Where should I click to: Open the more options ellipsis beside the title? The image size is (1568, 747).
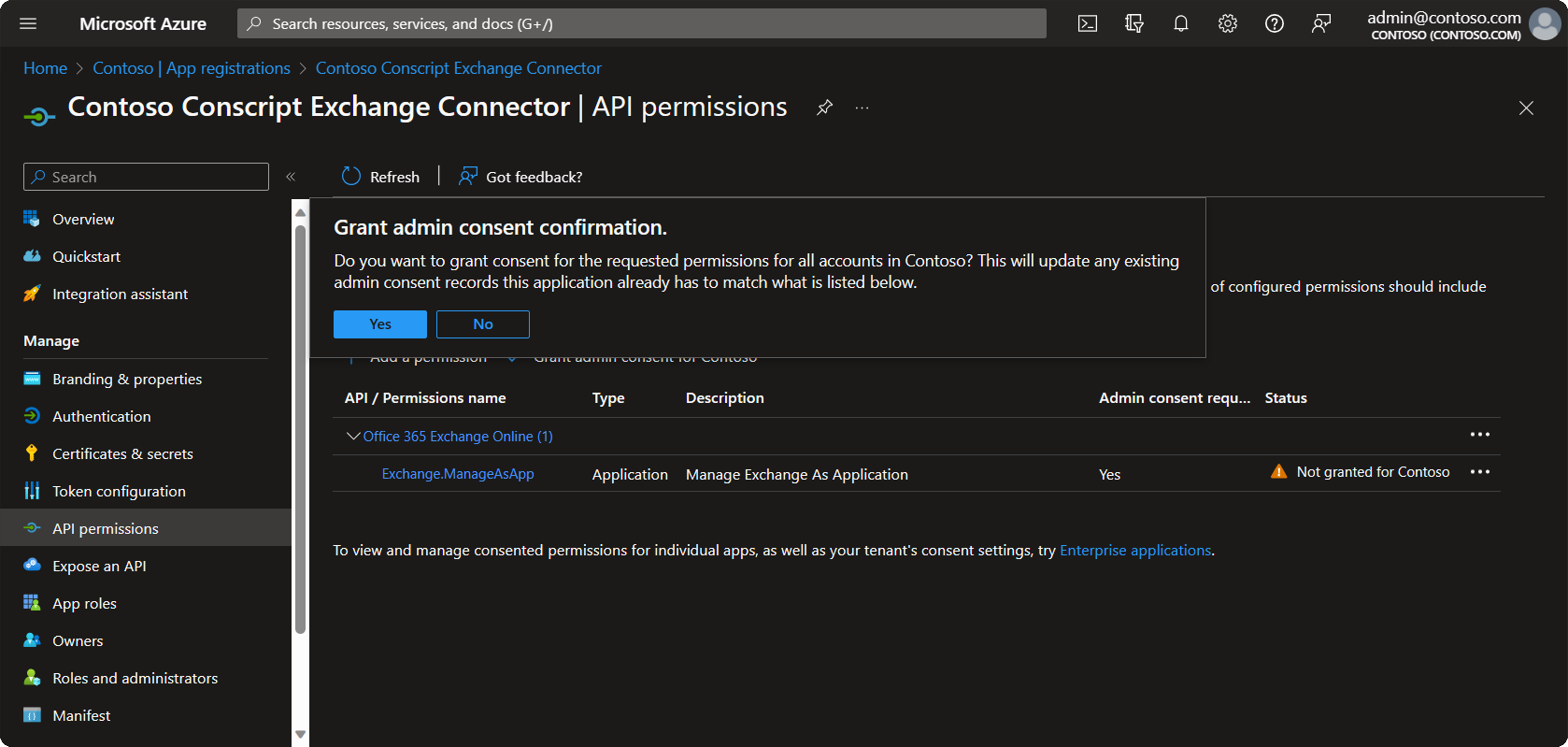coord(862,108)
